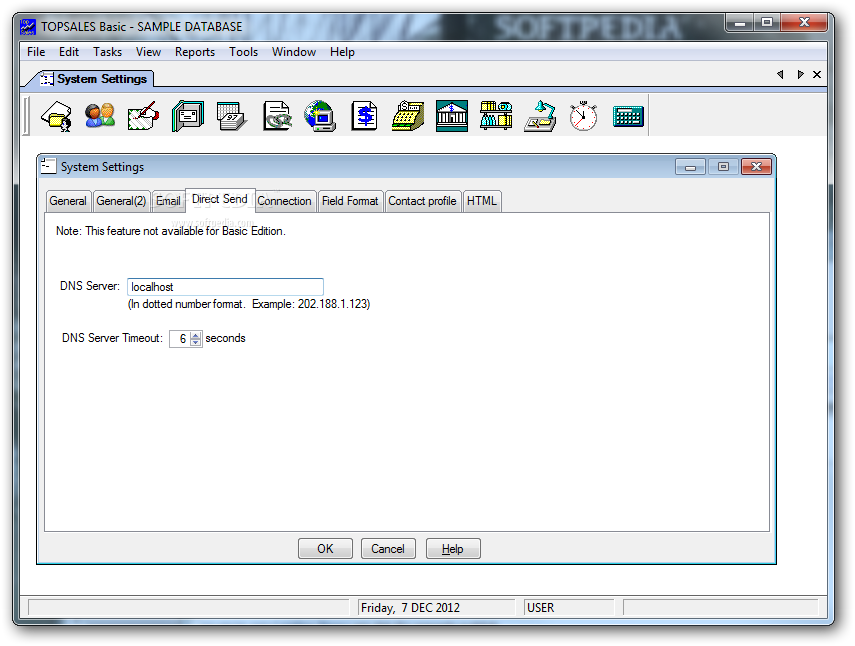855x646 pixels.
Task: Click the toolbar drag handle grip
Action: click(x=26, y=116)
